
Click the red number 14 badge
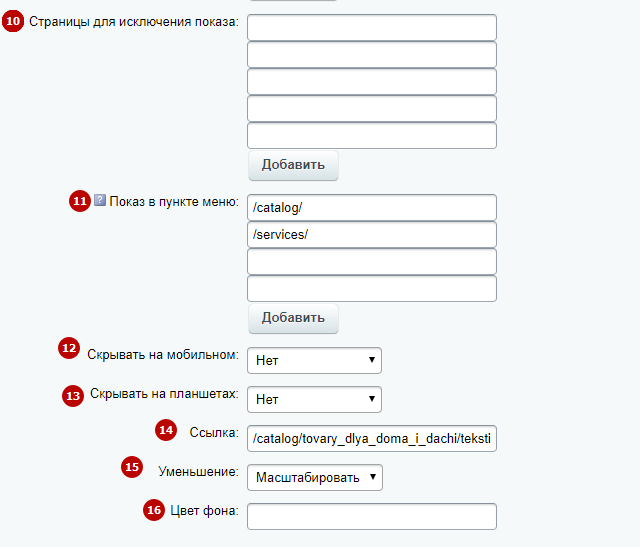(x=166, y=430)
